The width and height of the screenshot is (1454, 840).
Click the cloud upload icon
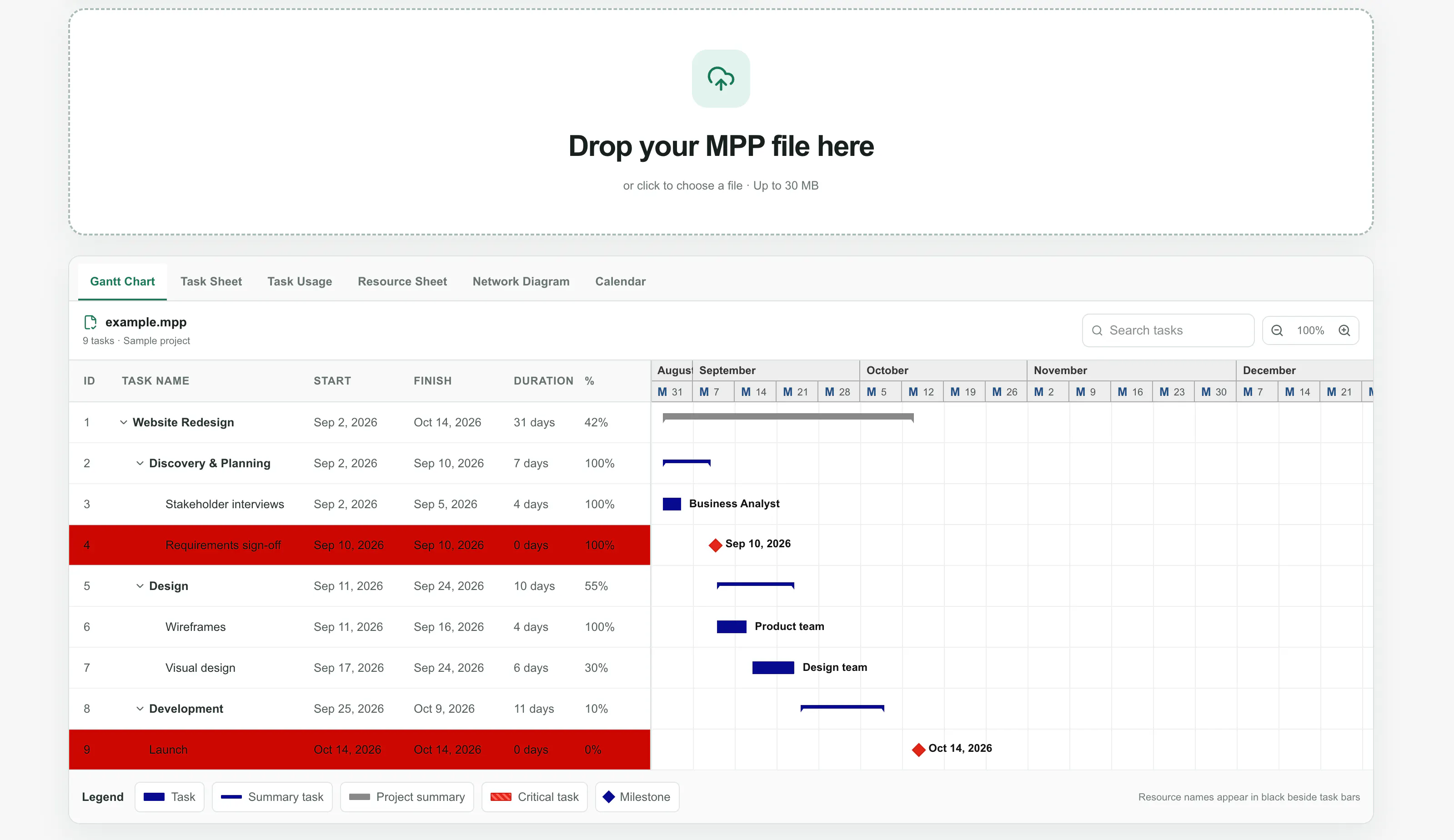tap(721, 79)
